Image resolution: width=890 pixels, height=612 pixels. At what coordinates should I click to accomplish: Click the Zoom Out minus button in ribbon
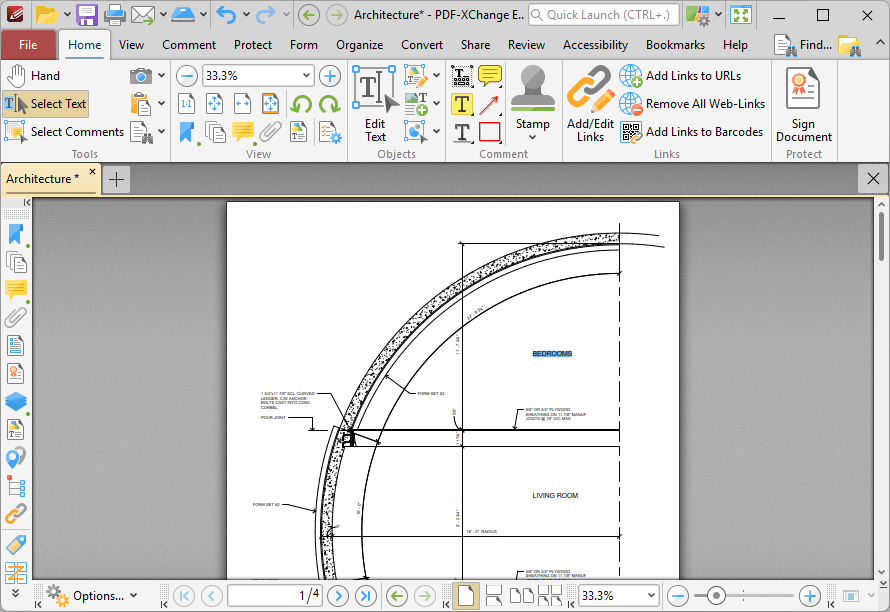(x=186, y=76)
